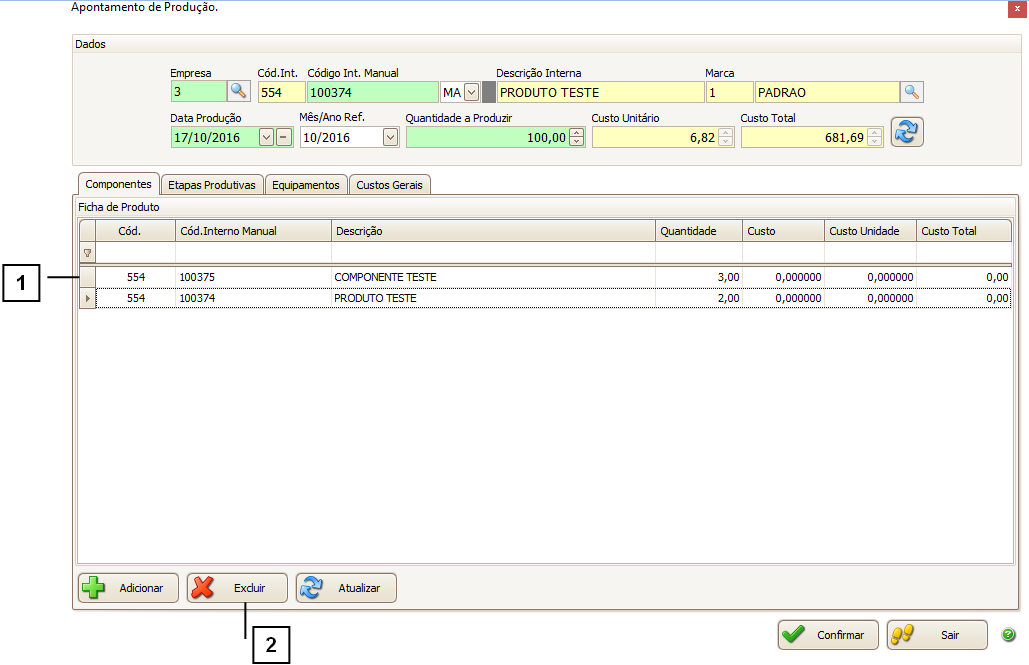Switch to the Etapas Produtivas tab
This screenshot has width=1029, height=665.
point(212,185)
